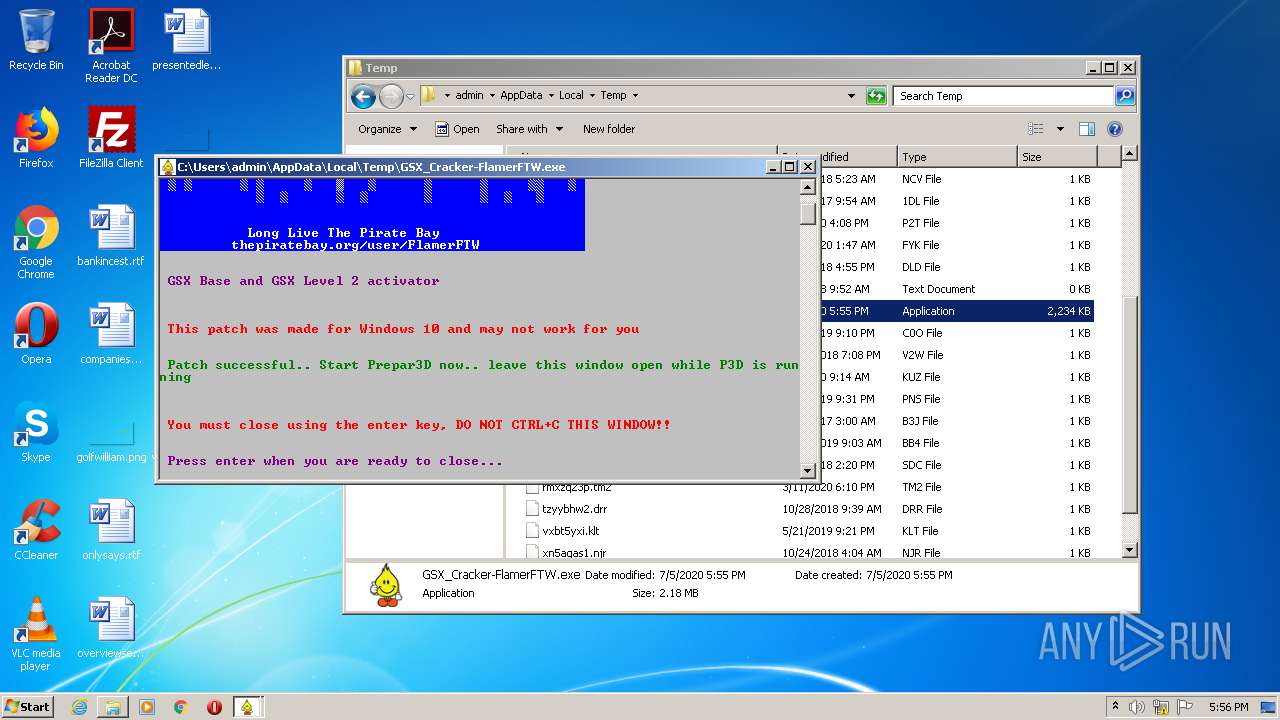This screenshot has width=1280, height=720.
Task: Focus the Search Temp input field
Action: click(x=1003, y=96)
